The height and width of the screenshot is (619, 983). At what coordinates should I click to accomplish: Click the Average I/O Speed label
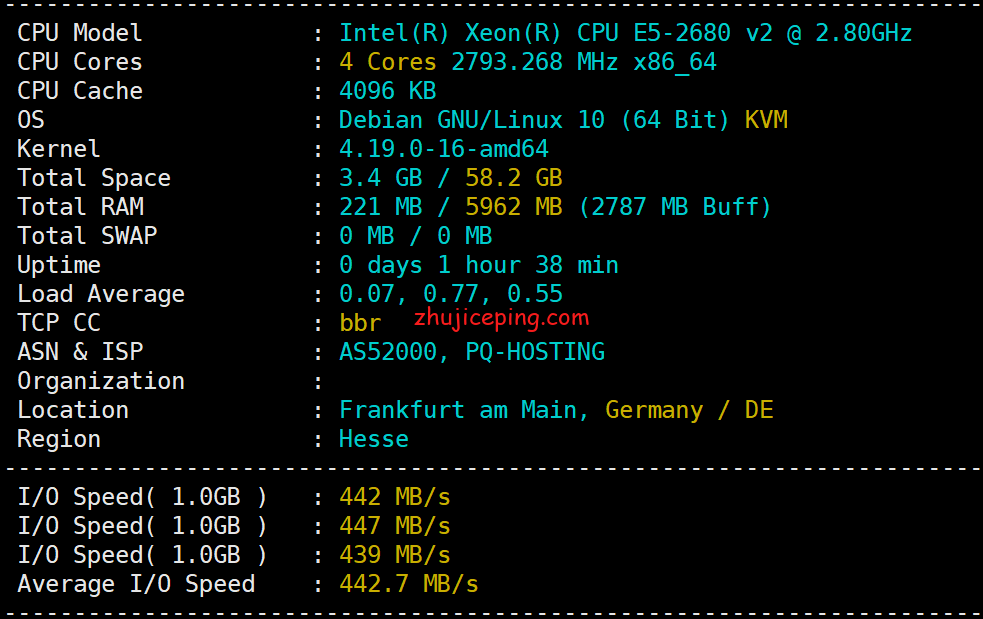tap(136, 584)
